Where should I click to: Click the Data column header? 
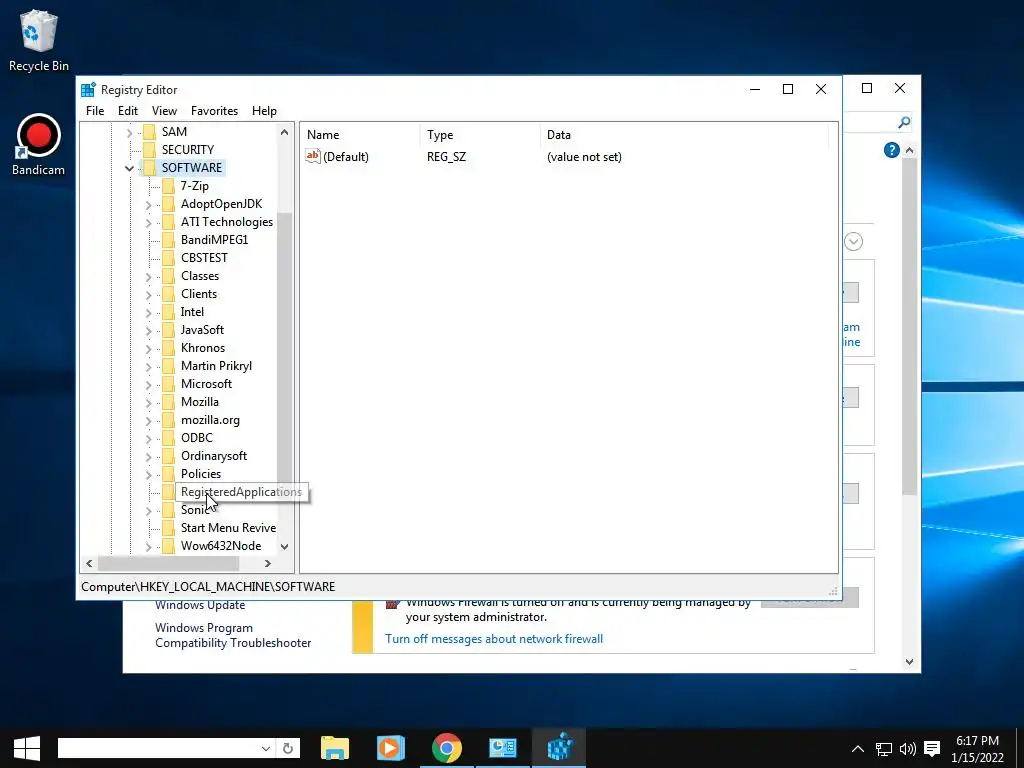(x=684, y=135)
